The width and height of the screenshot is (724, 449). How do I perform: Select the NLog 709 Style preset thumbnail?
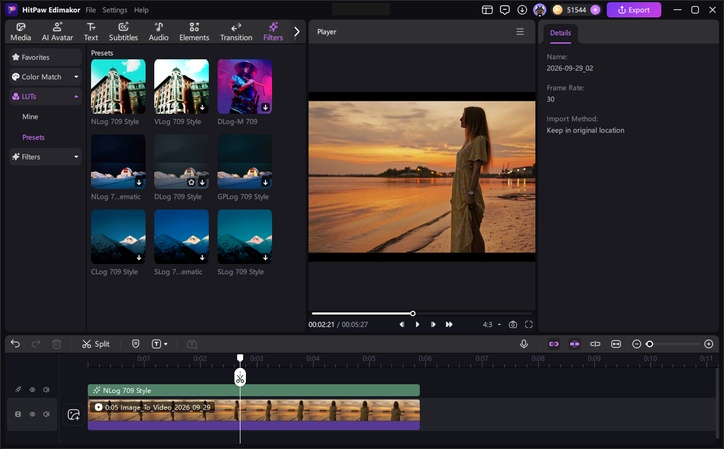click(x=118, y=86)
